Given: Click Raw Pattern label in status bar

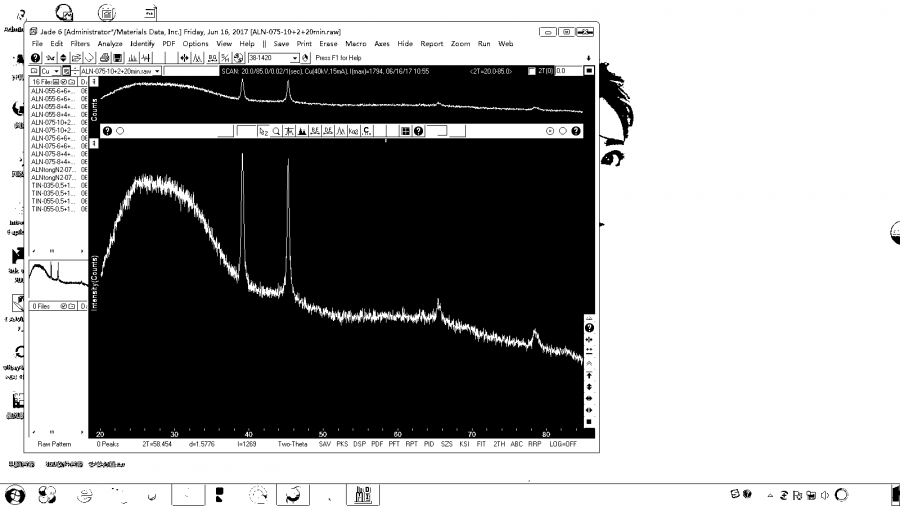Looking at the screenshot, I should [55, 444].
